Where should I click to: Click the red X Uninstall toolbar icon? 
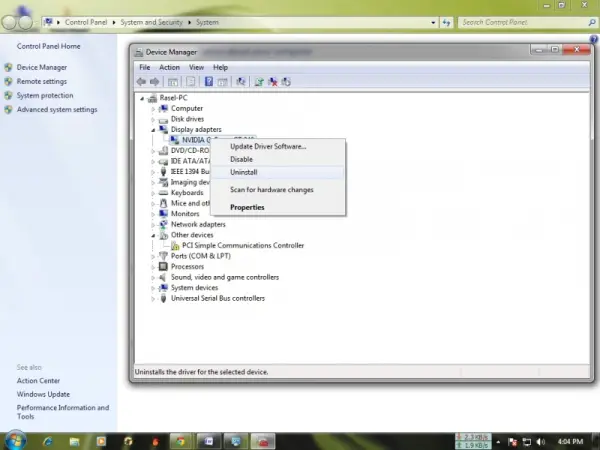tap(272, 82)
